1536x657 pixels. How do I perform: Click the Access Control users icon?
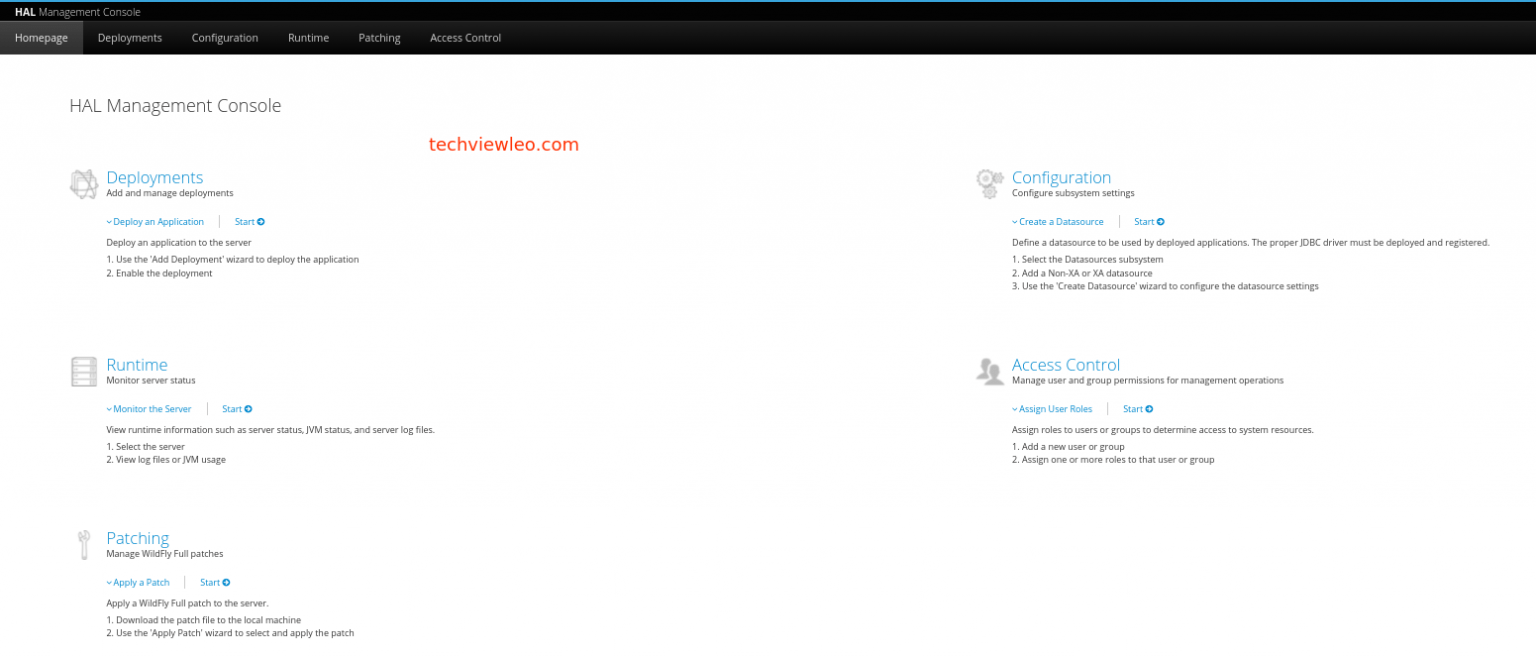[989, 371]
